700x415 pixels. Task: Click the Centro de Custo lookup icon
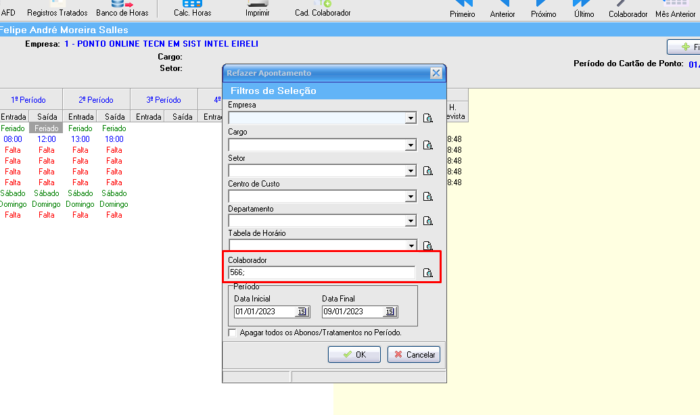click(428, 197)
